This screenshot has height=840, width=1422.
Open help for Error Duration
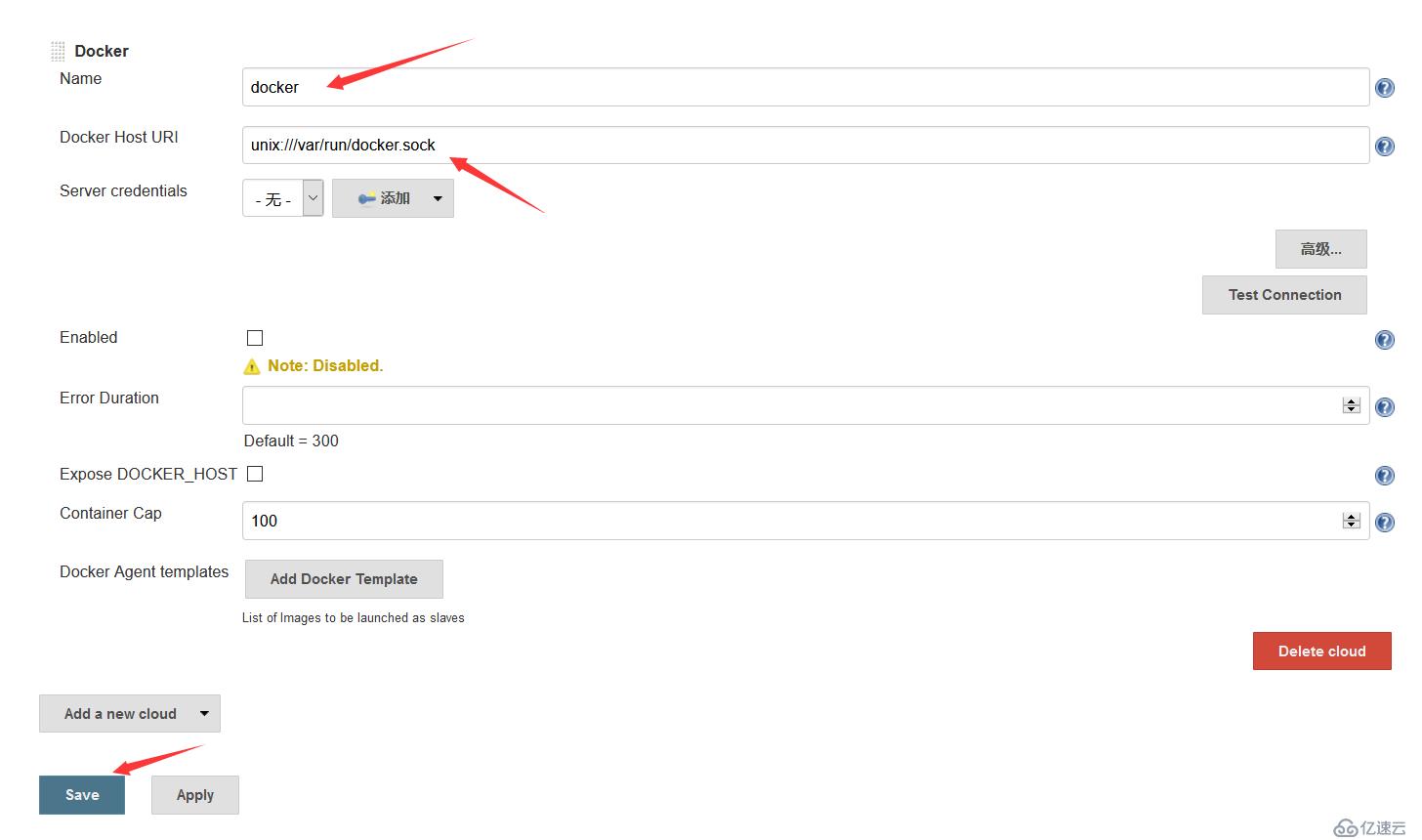click(1384, 407)
